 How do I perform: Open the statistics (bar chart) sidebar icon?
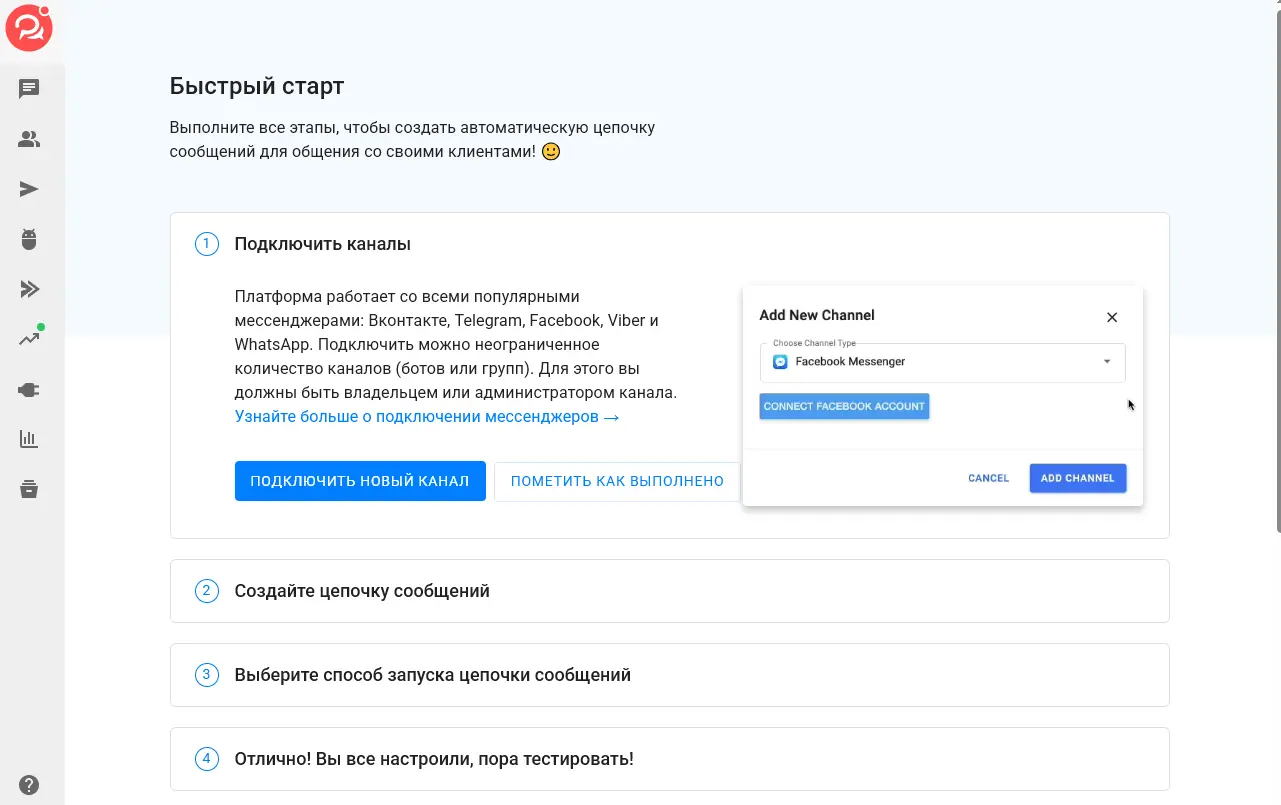pos(29,438)
